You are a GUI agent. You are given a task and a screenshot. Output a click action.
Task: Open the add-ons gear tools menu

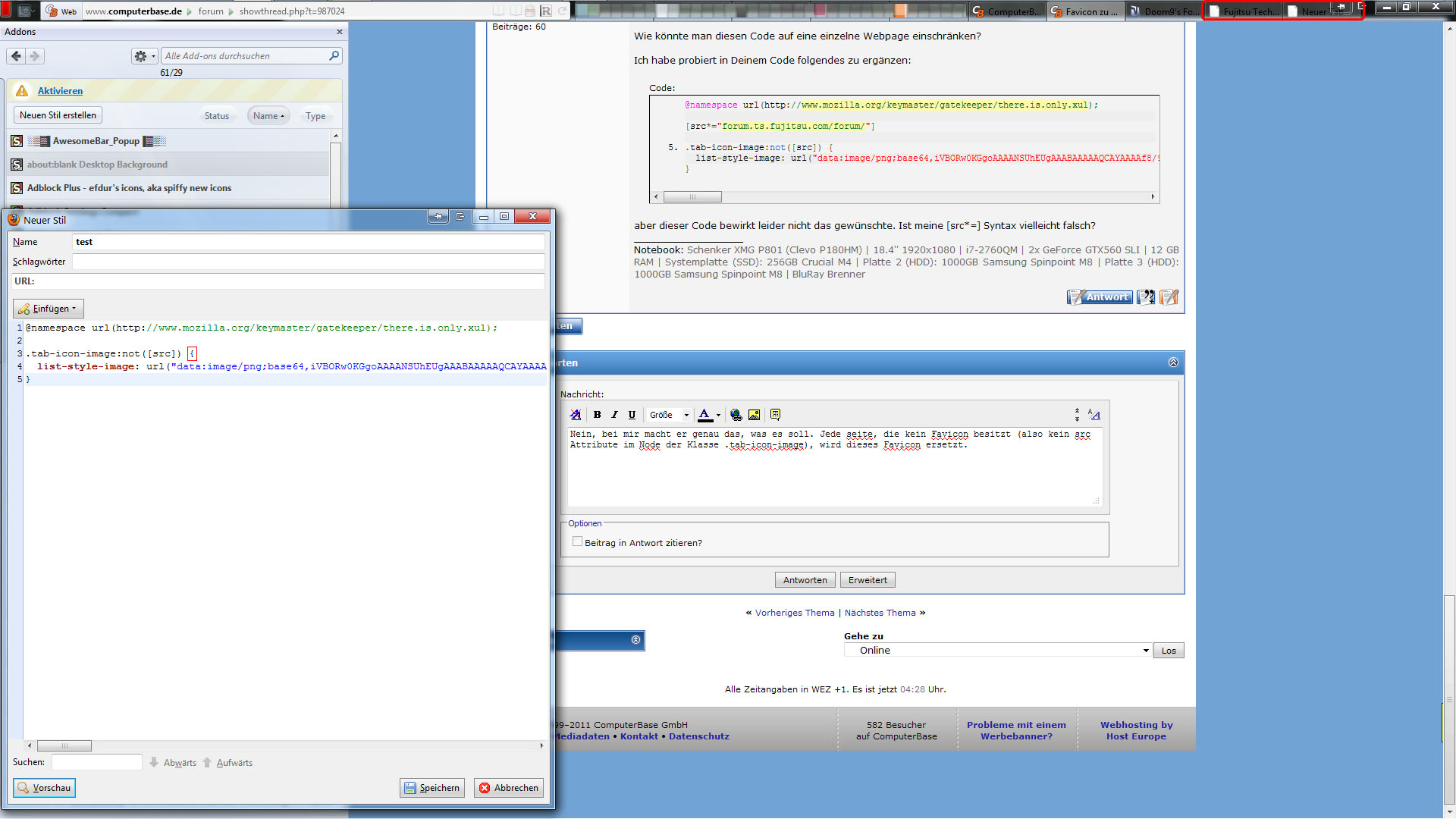(x=144, y=56)
